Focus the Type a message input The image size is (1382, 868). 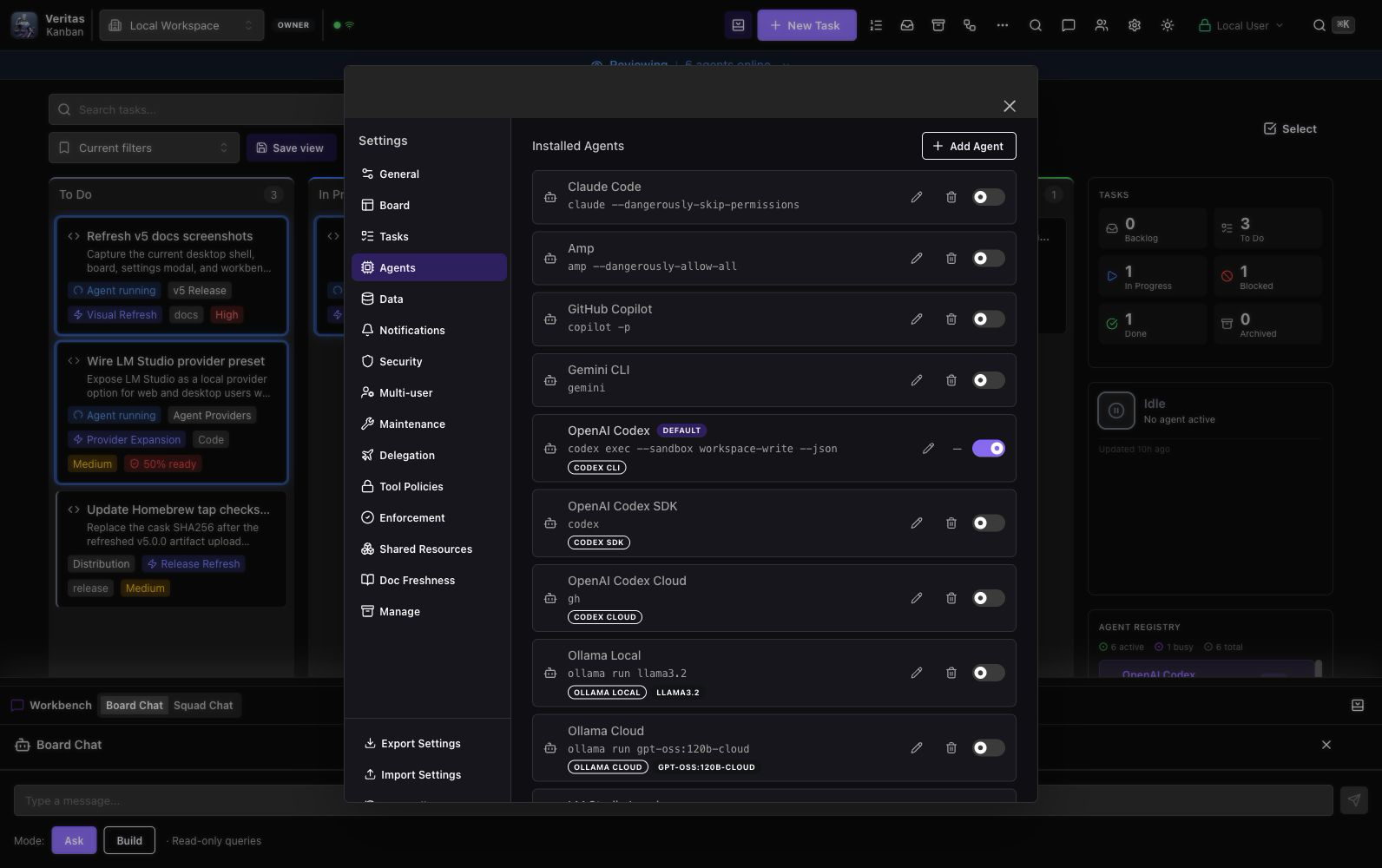point(673,800)
